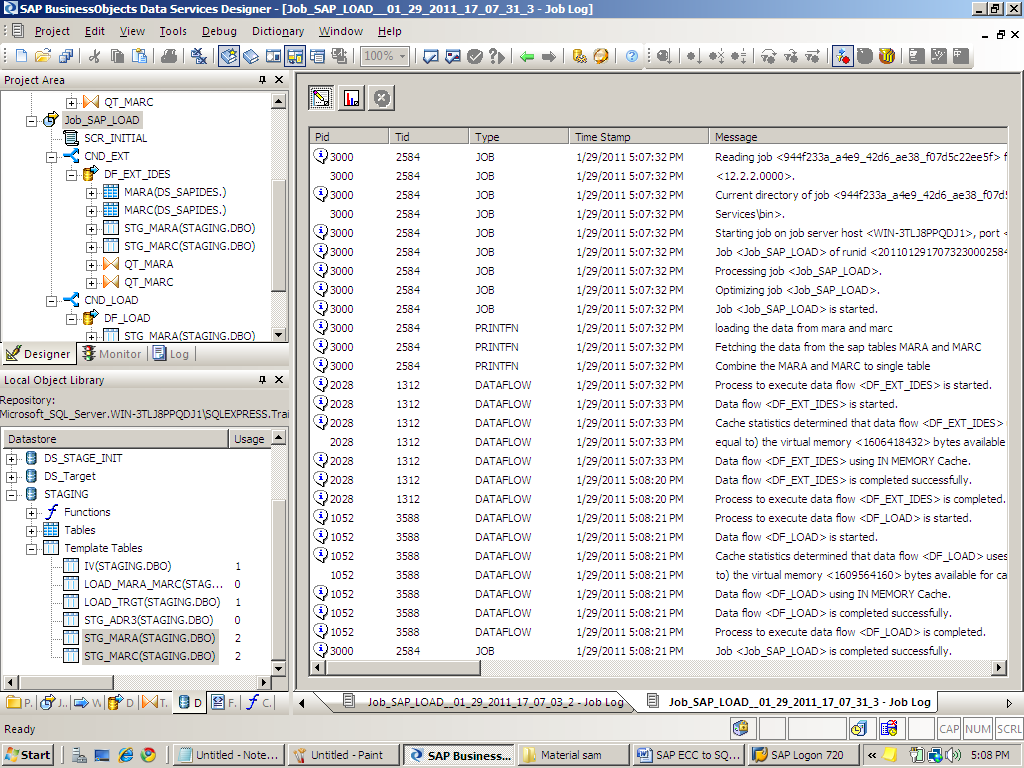Show the monitor log chart button

[351, 98]
